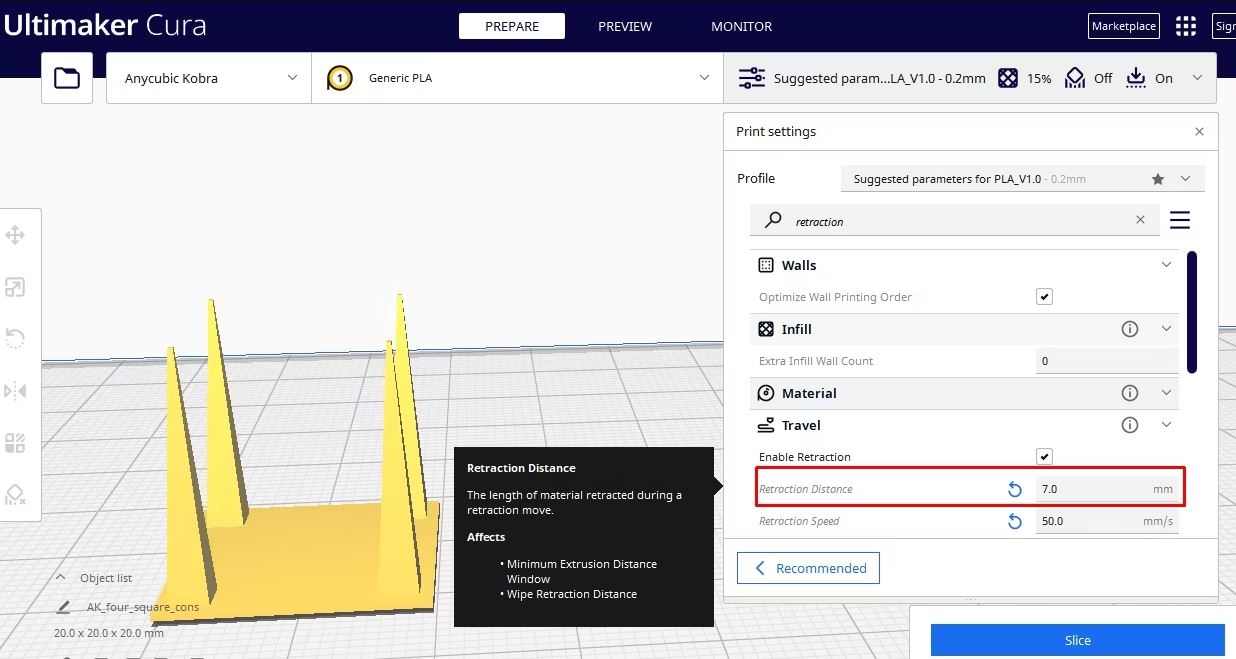The image size is (1236, 659).
Task: Click the favorite star in profile selector
Action: tap(1158, 179)
